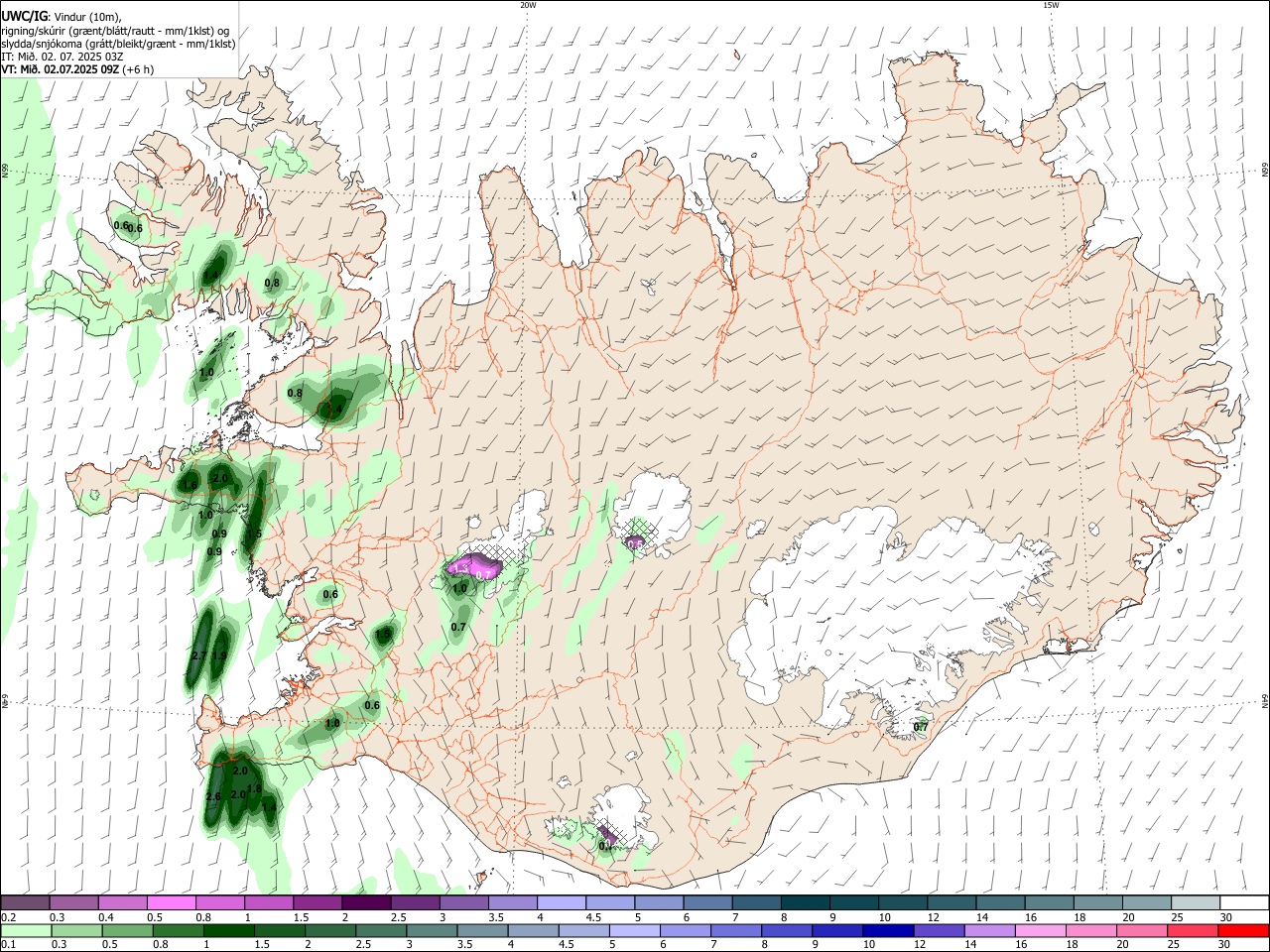Select rain scale swatch between 20 and 25
Image resolution: width=1270 pixels, height=952 pixels.
[x=1143, y=930]
